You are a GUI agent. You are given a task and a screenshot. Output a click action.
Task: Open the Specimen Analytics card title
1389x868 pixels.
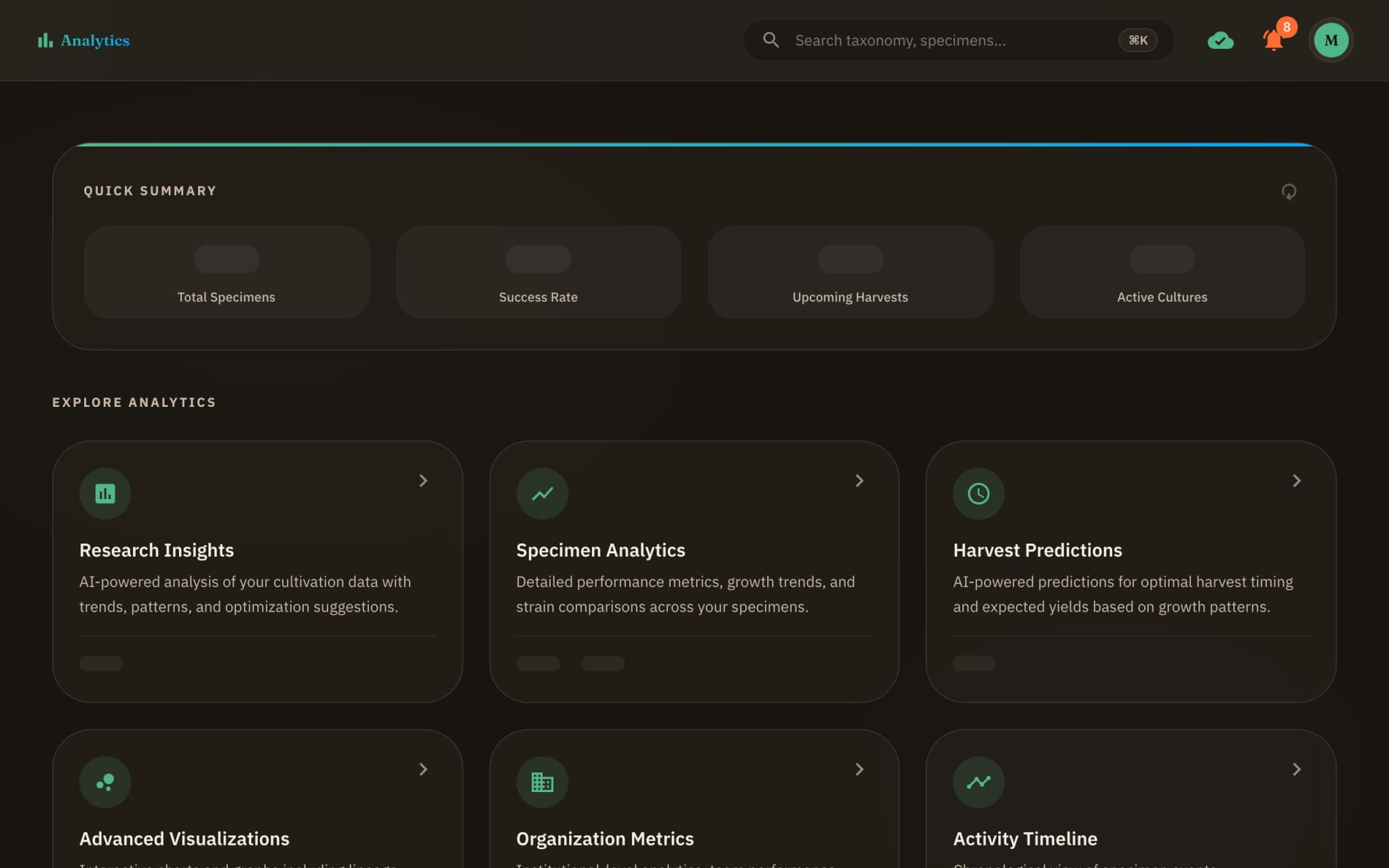pos(601,550)
